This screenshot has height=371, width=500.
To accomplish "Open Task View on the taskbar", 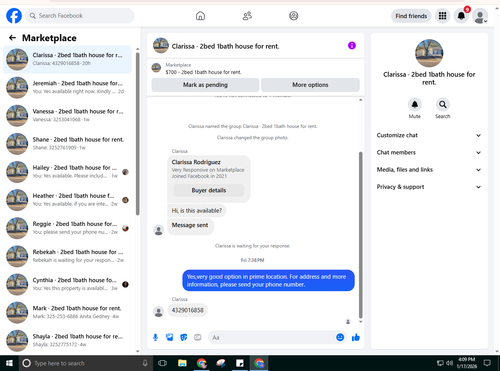I will 162,363.
